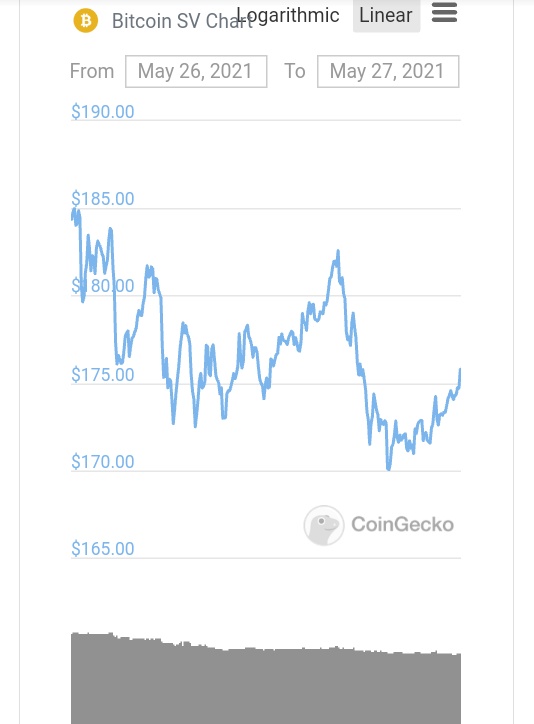This screenshot has height=724, width=534.
Task: Click the CoinGecko watermark text
Action: point(402,525)
